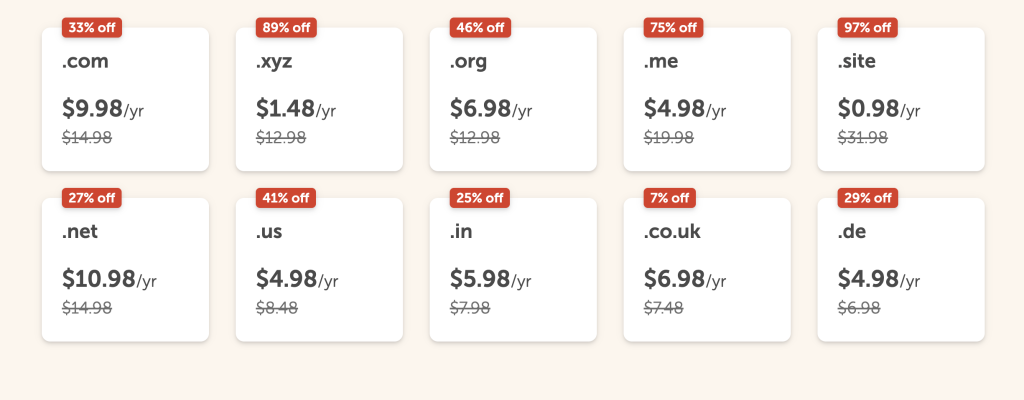Click the 33% off discount badge
Image resolution: width=1024 pixels, height=400 pixels.
92,27
